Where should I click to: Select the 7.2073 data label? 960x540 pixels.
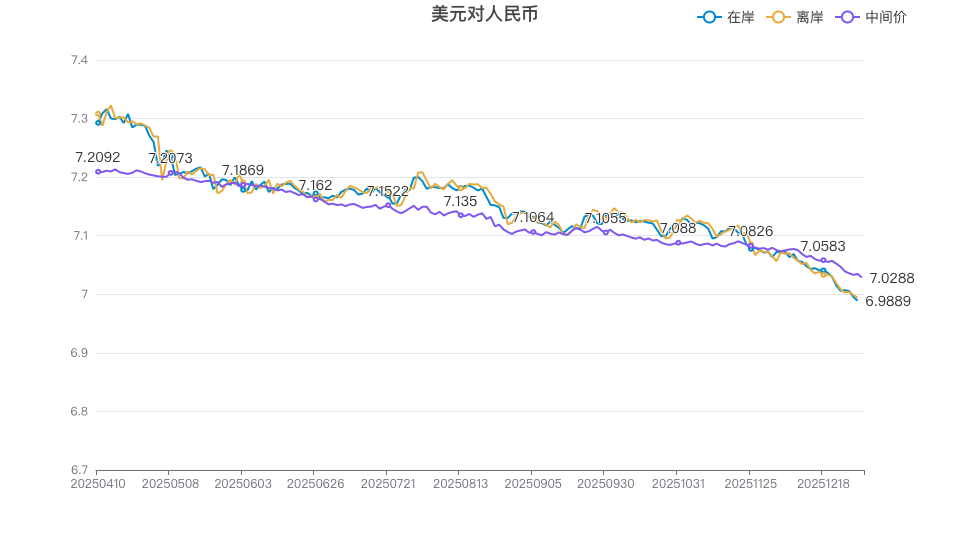170,158
